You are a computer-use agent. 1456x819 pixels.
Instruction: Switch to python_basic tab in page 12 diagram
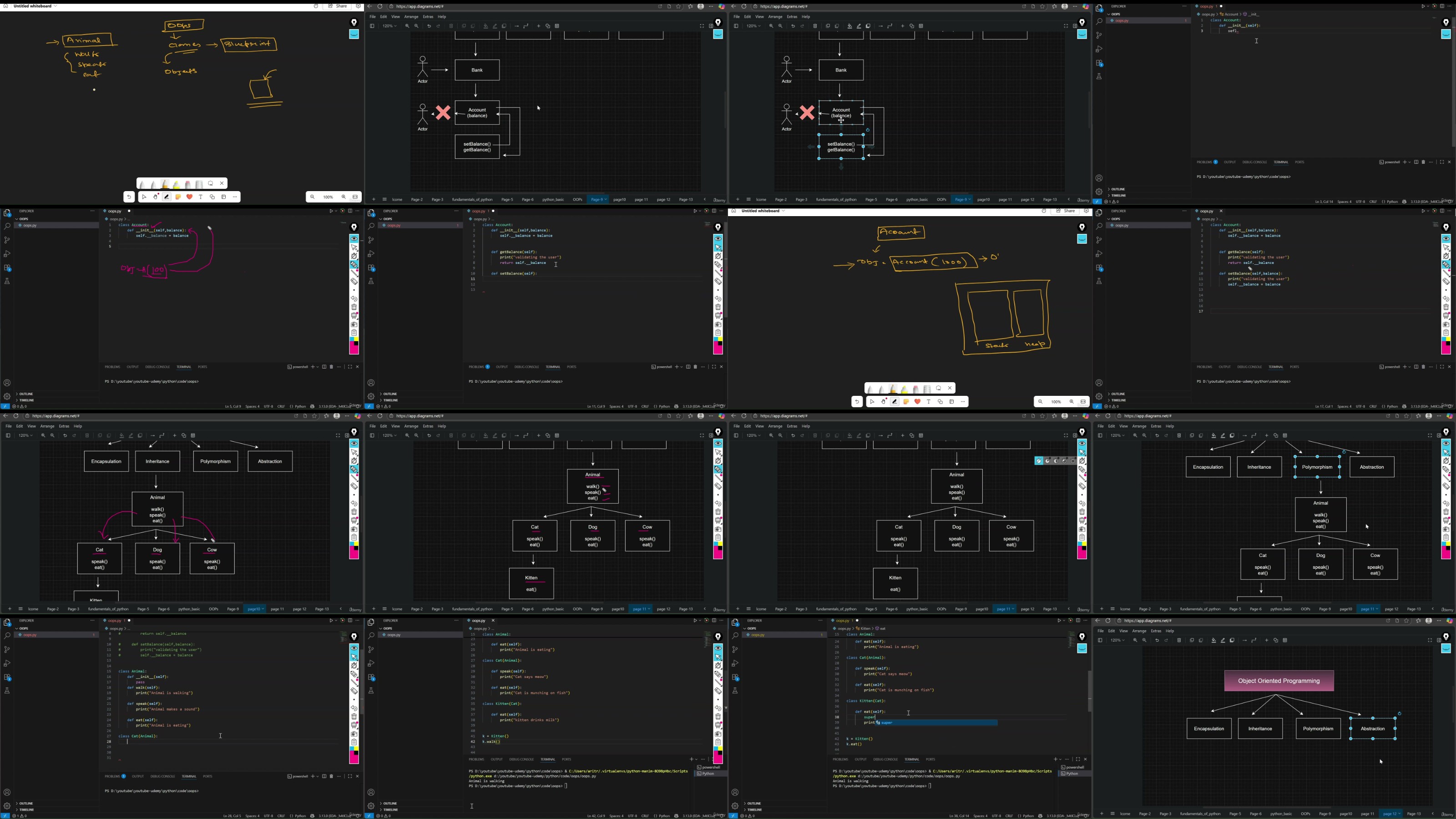pos(1281,814)
